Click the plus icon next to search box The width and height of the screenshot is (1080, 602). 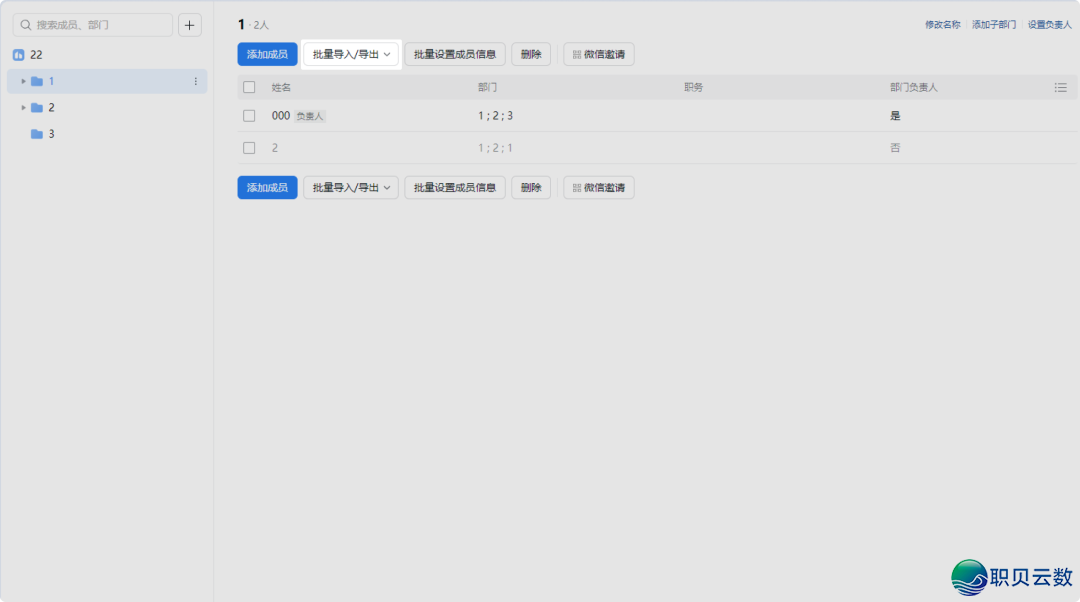coord(189,25)
